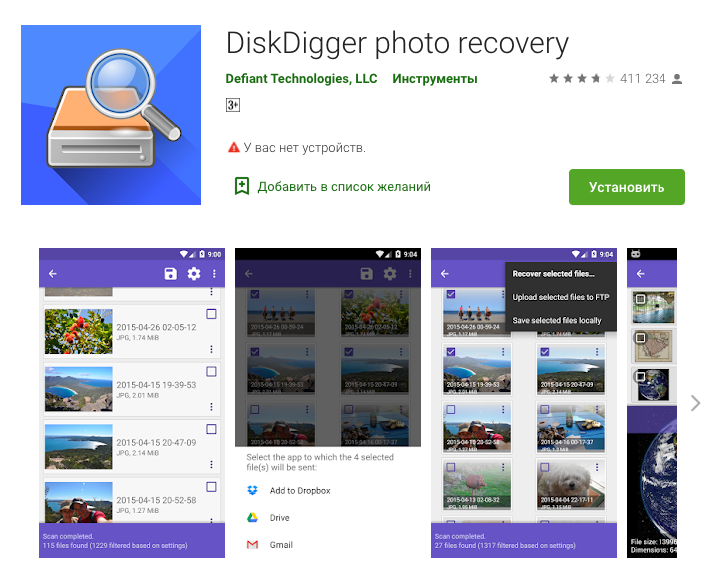Click the Dropbox icon

coord(253,490)
